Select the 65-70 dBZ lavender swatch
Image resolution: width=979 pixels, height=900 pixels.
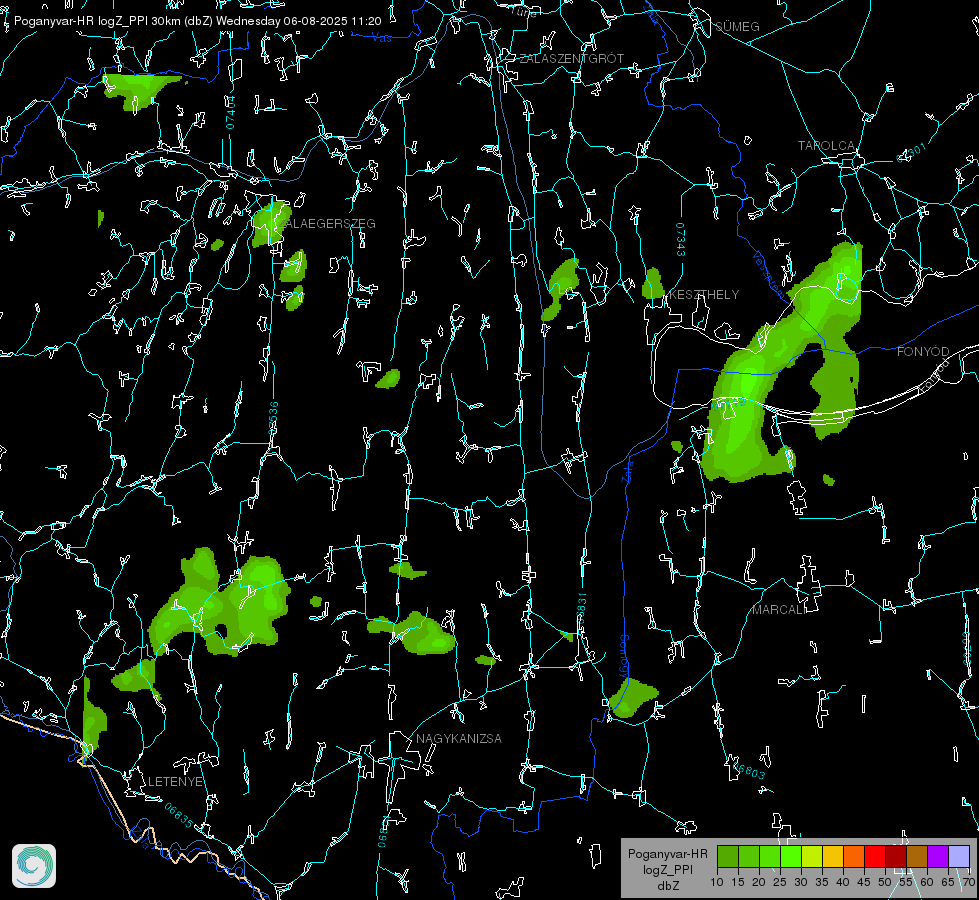[x=959, y=856]
